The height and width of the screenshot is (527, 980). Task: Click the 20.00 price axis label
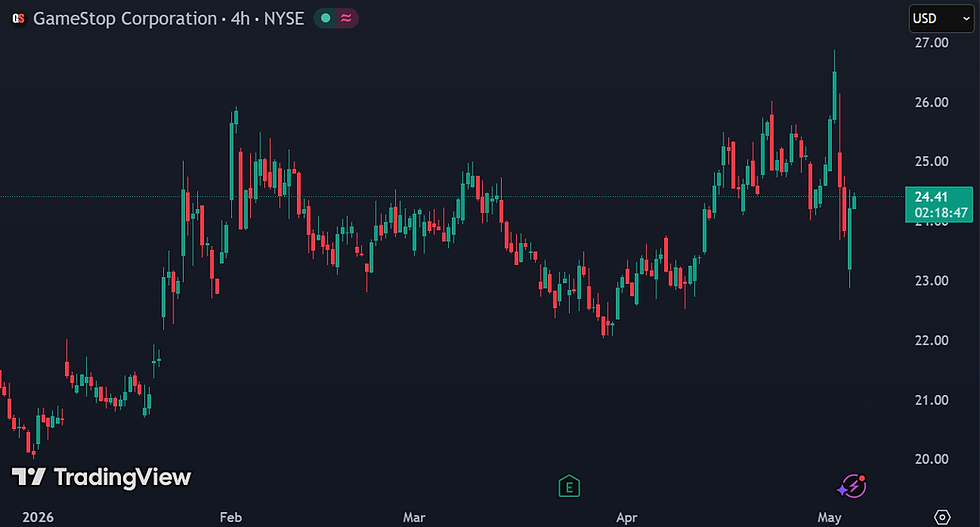point(931,459)
